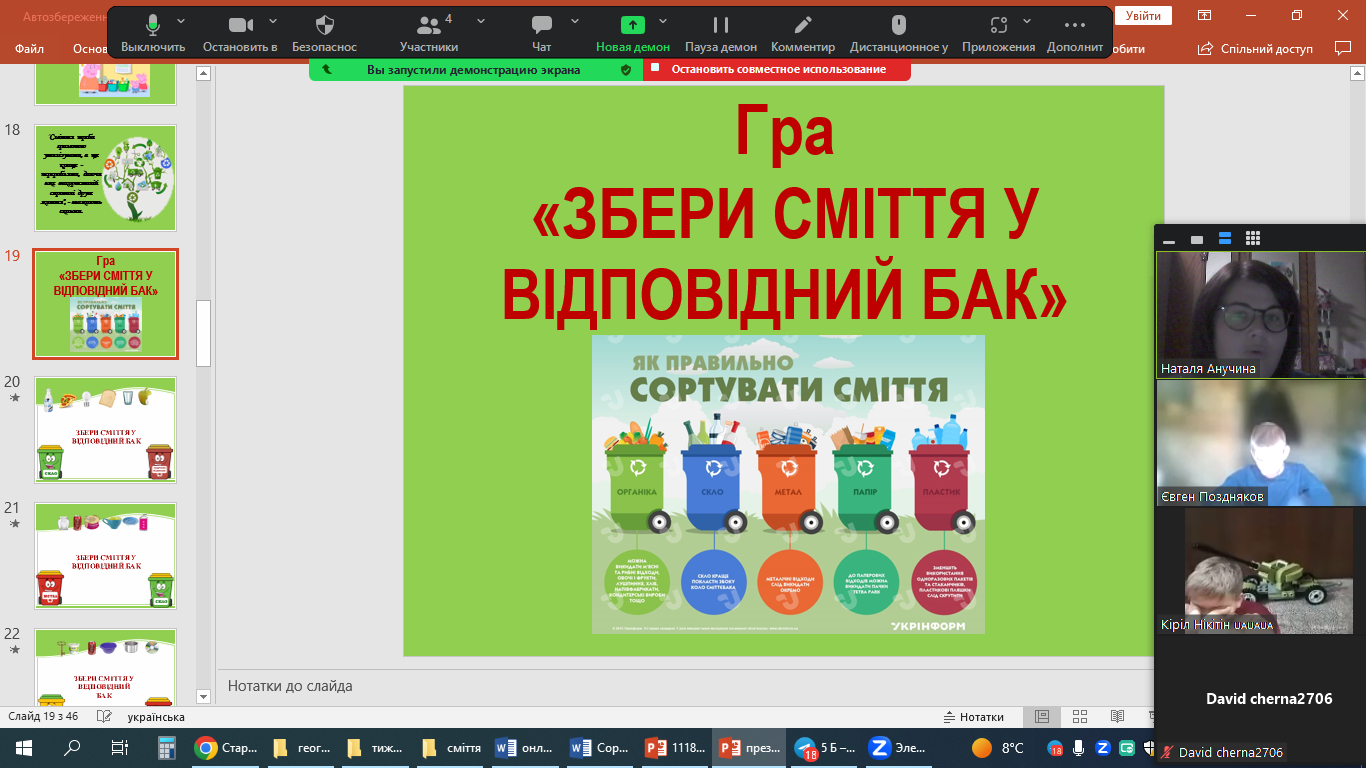The width and height of the screenshot is (1366, 768).
Task: Open Windows Start menu
Action: pyautogui.click(x=24, y=747)
